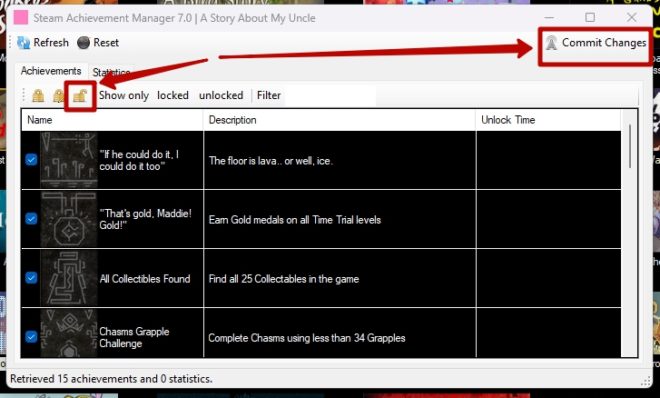The image size is (660, 398).
Task: Click the unlock all achievements icon
Action: pos(80,96)
